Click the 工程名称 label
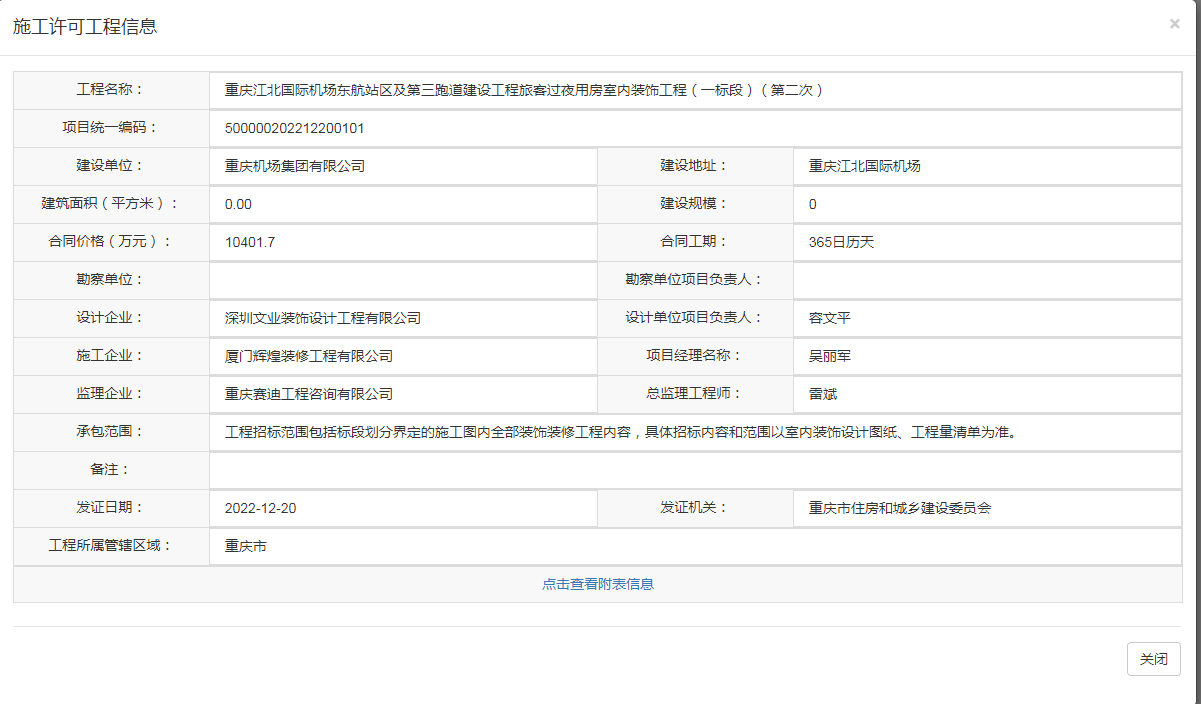The width and height of the screenshot is (1201, 704). point(111,89)
